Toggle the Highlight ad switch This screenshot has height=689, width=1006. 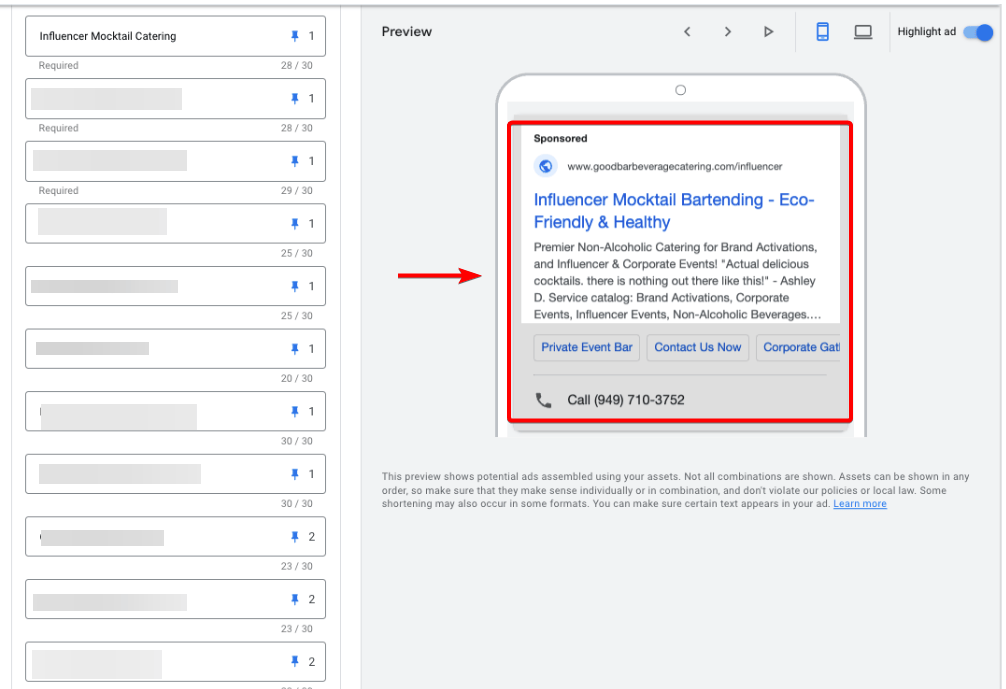coord(978,32)
